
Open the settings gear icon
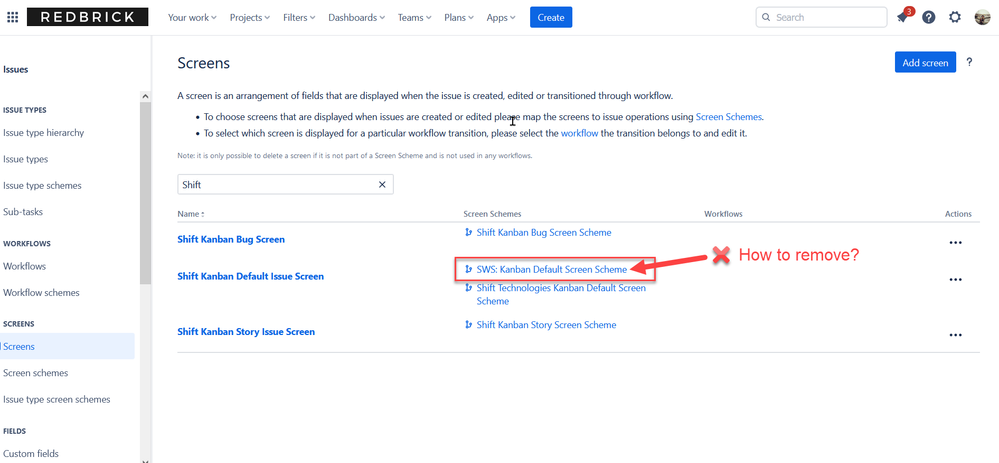954,17
